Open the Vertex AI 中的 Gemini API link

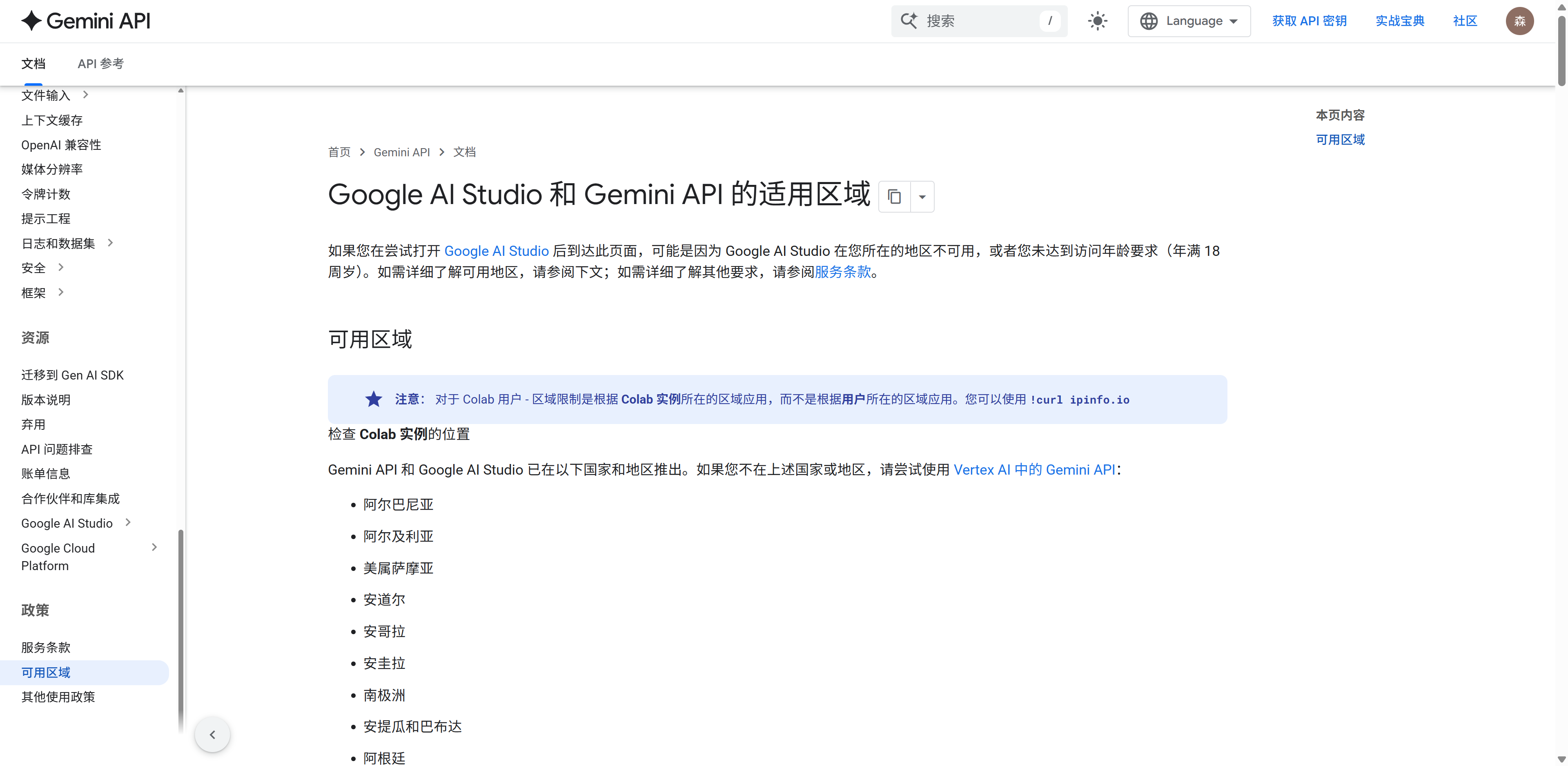(x=1034, y=470)
